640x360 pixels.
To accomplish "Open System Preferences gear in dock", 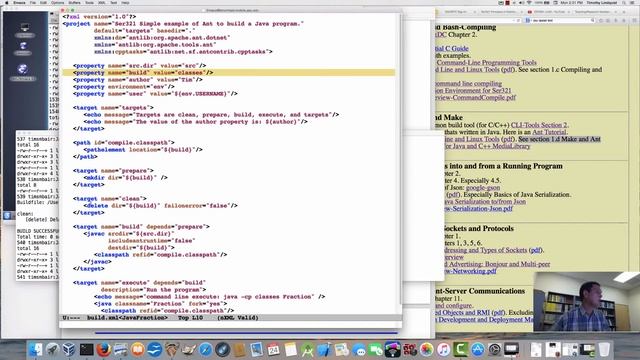I will pos(494,350).
